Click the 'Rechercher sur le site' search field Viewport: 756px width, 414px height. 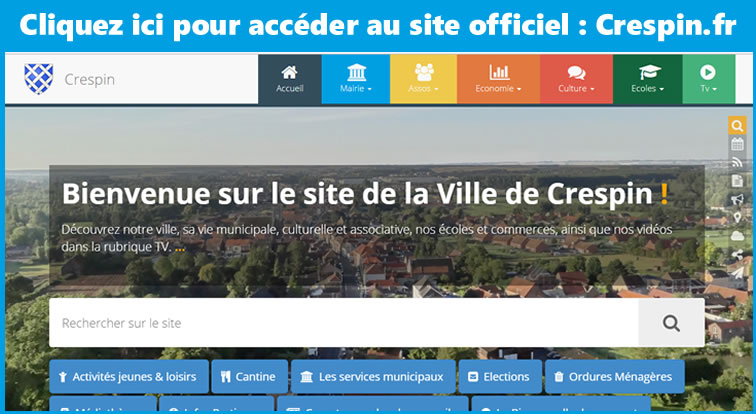[344, 322]
